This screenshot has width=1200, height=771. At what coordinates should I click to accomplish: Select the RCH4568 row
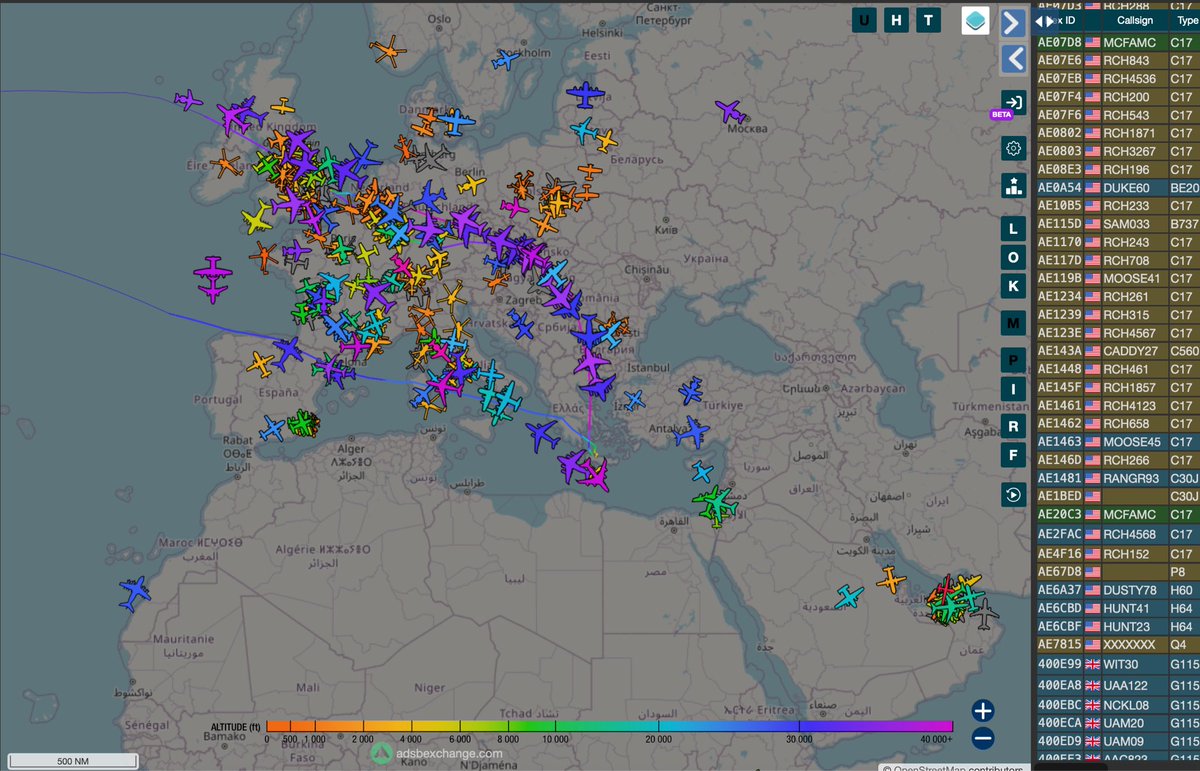1117,533
